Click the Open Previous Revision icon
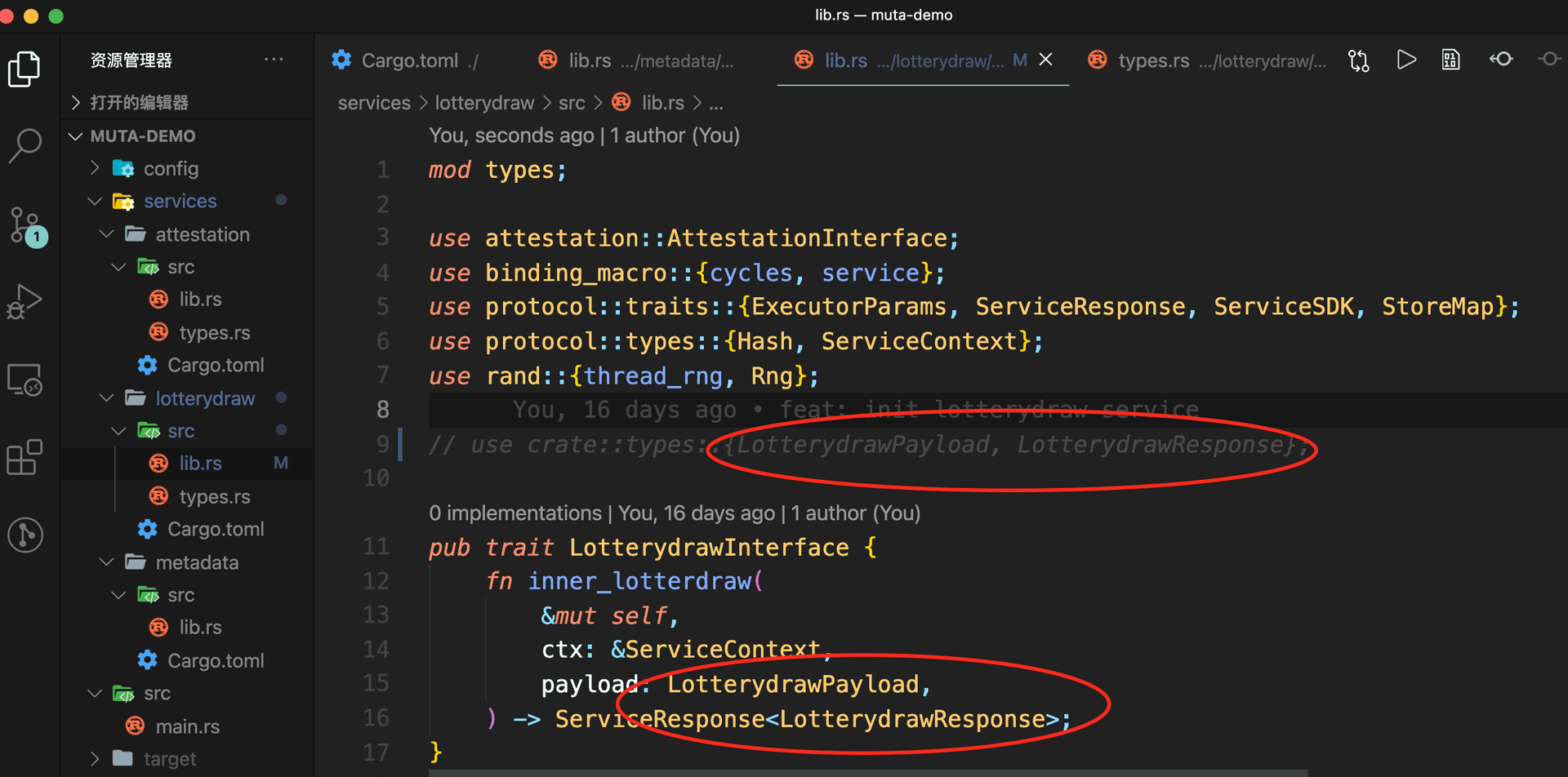 (1501, 59)
